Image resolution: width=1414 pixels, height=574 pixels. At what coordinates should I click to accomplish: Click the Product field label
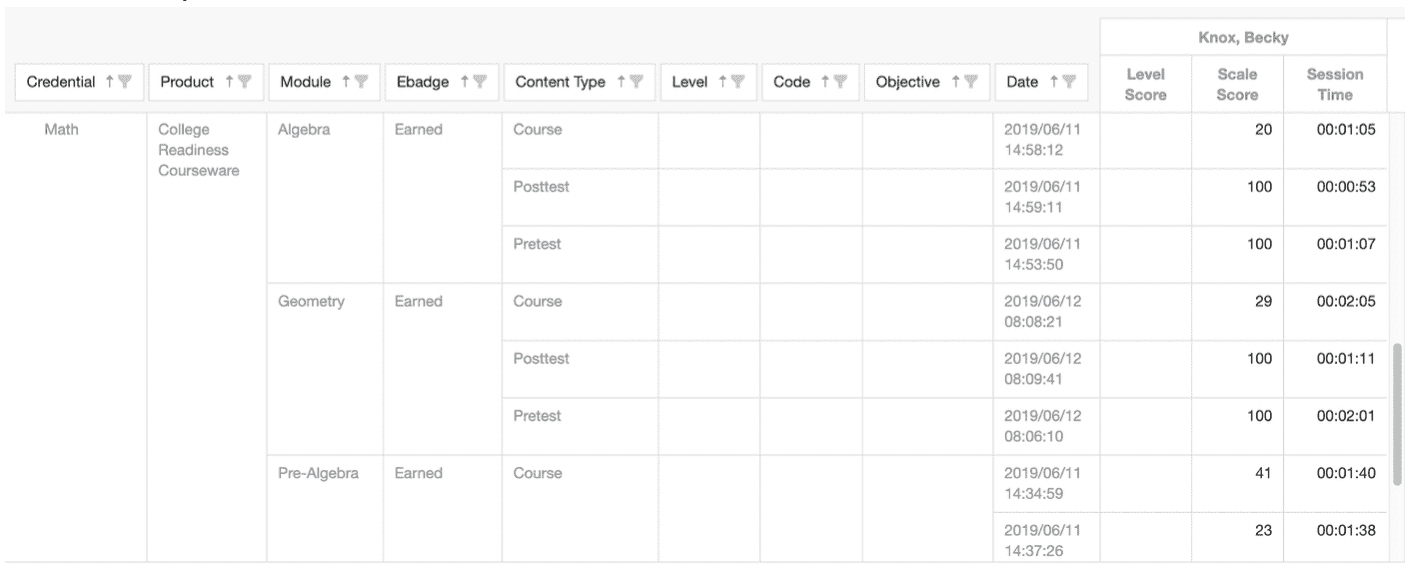(x=186, y=82)
